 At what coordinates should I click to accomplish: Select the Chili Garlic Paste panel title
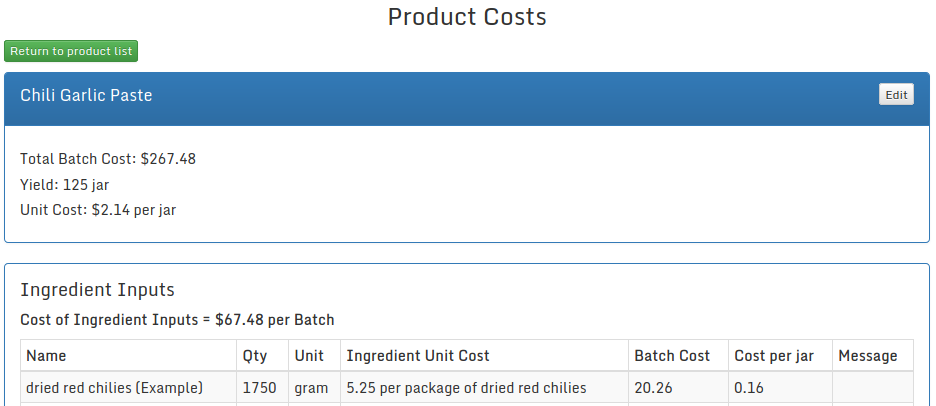click(86, 96)
